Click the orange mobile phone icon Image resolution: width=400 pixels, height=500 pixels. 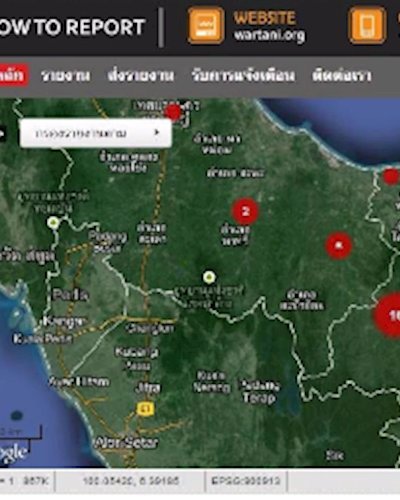pos(367,25)
